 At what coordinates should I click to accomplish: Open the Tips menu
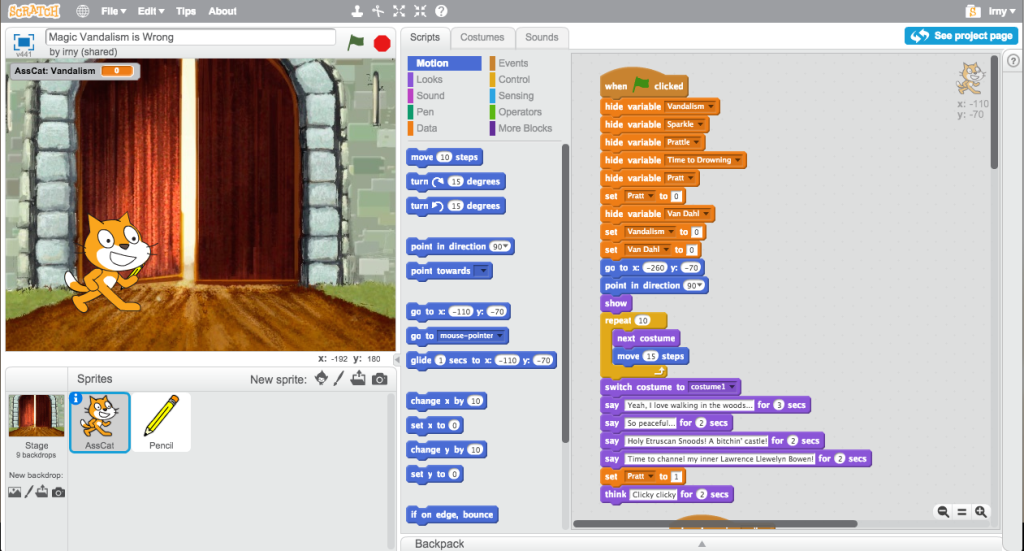[x=186, y=11]
